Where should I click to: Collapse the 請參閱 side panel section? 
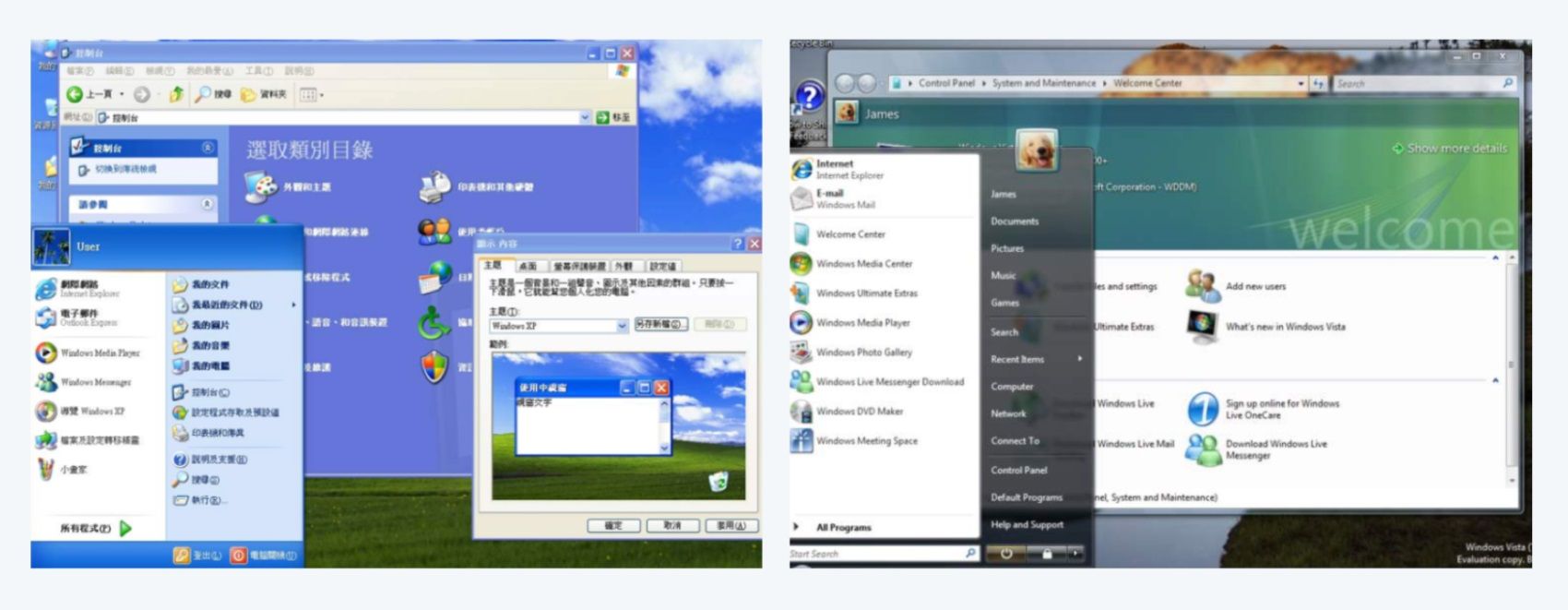tap(208, 204)
